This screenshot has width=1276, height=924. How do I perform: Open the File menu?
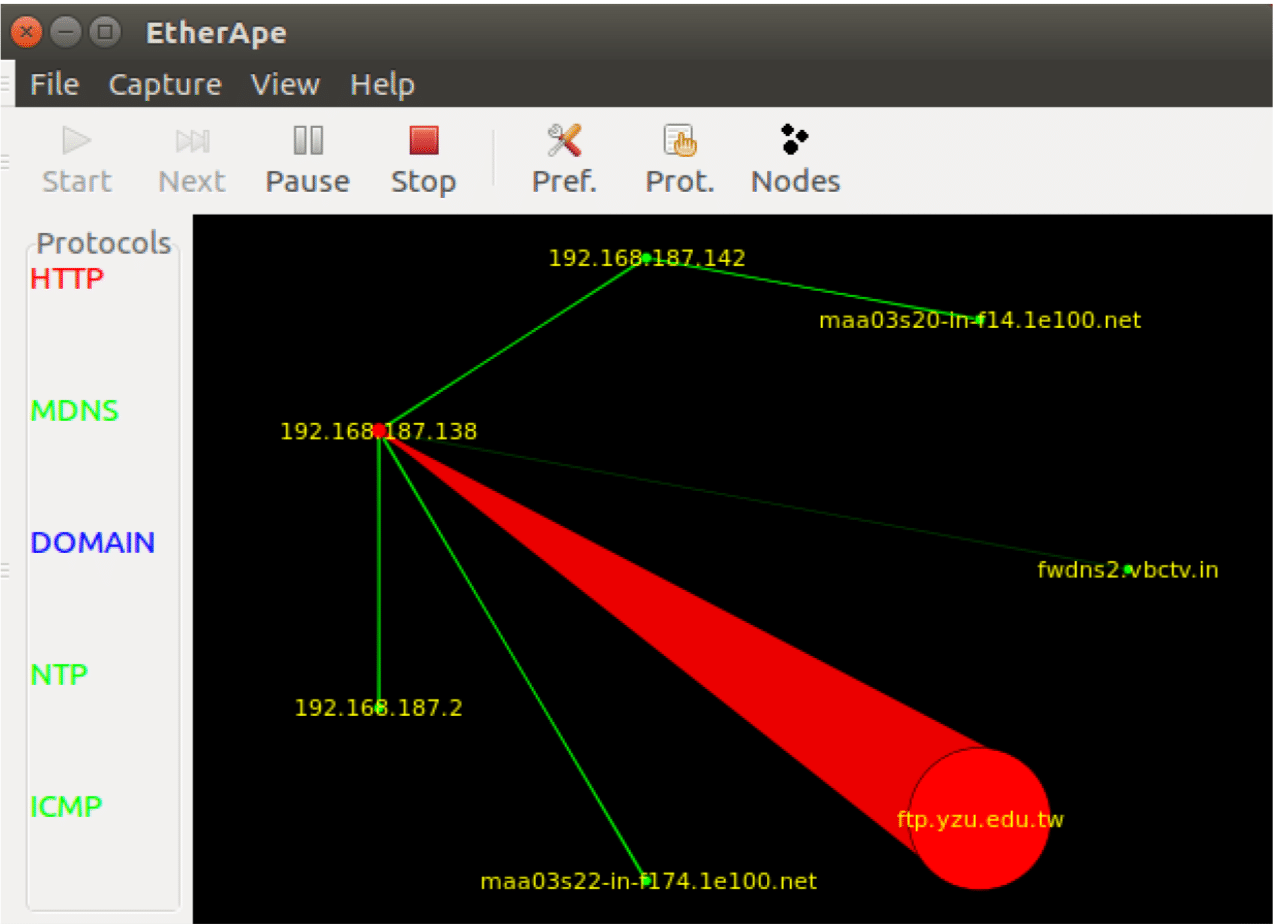(x=54, y=85)
